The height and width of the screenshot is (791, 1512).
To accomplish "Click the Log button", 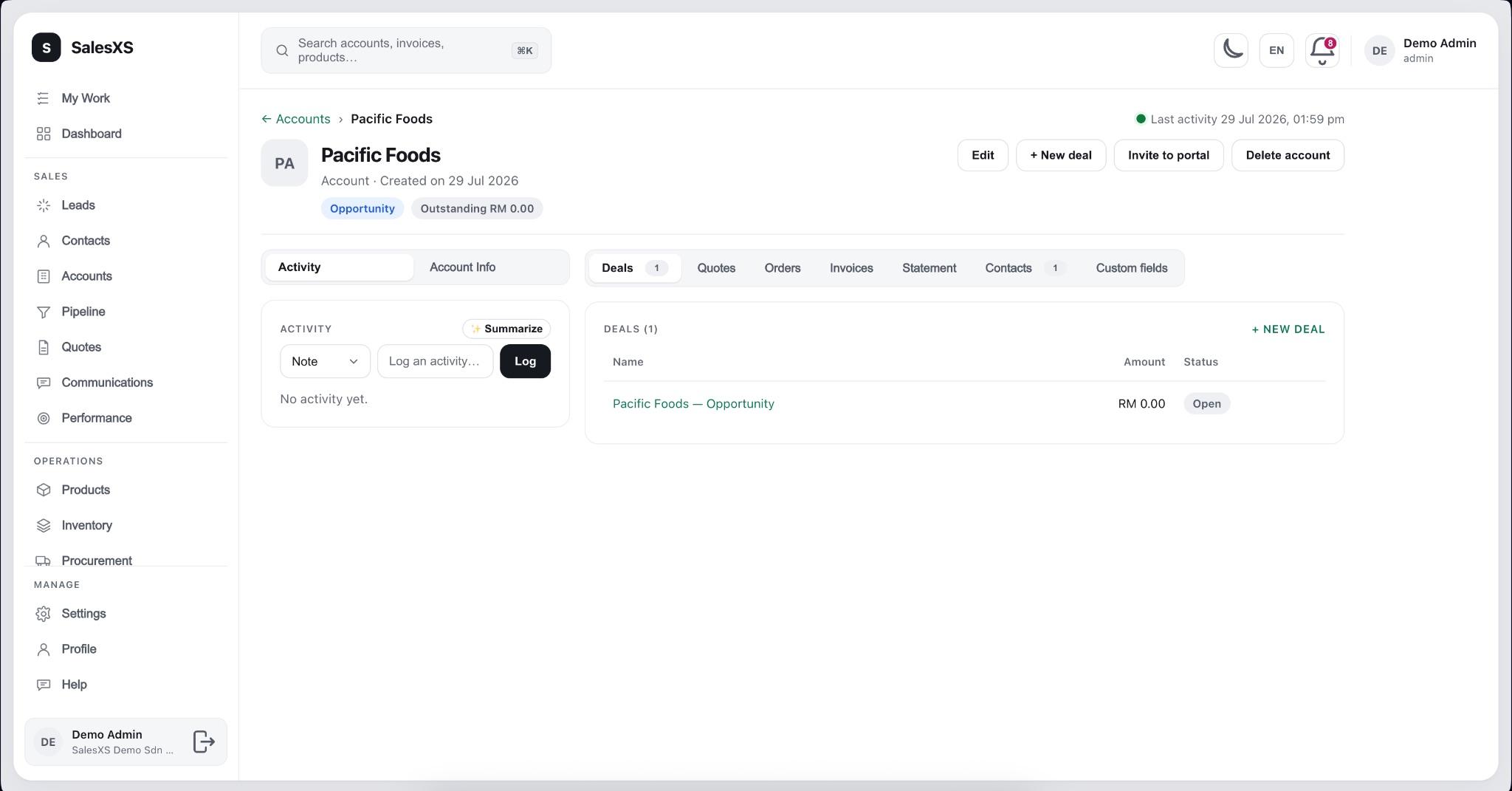I will [x=525, y=361].
